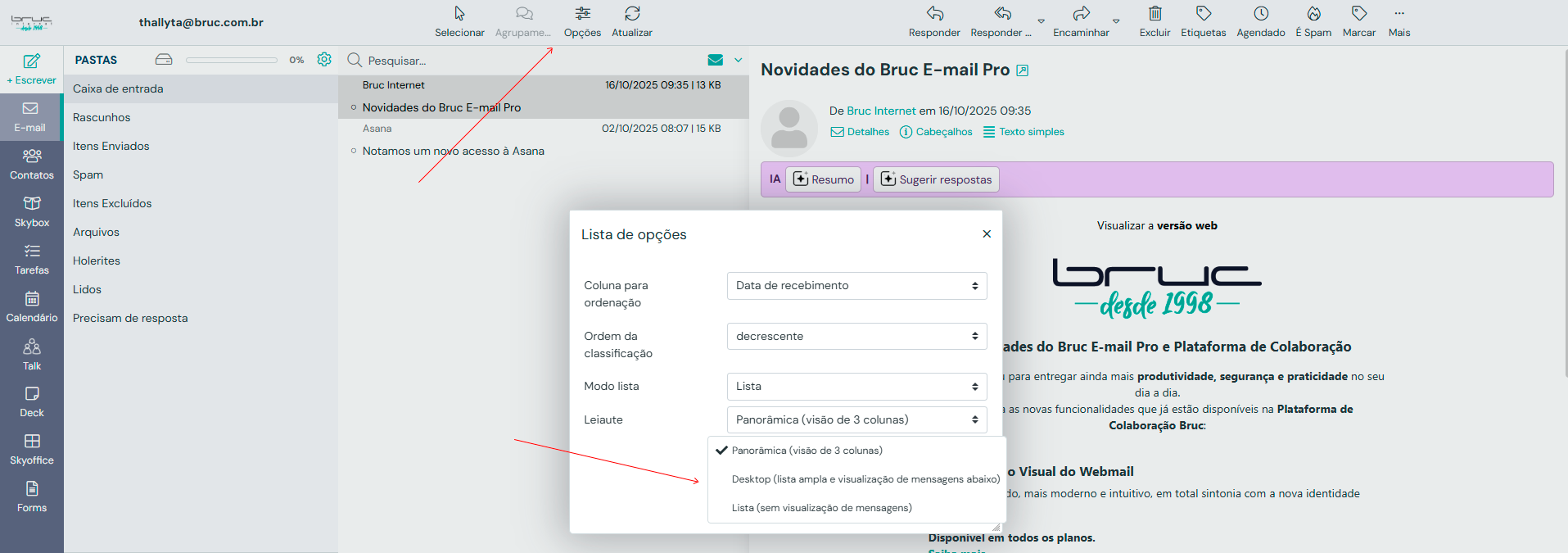Screen dimensions: 1568x553
Task: Select message Novidades do Bruc E-mail Pro
Action: click(543, 97)
